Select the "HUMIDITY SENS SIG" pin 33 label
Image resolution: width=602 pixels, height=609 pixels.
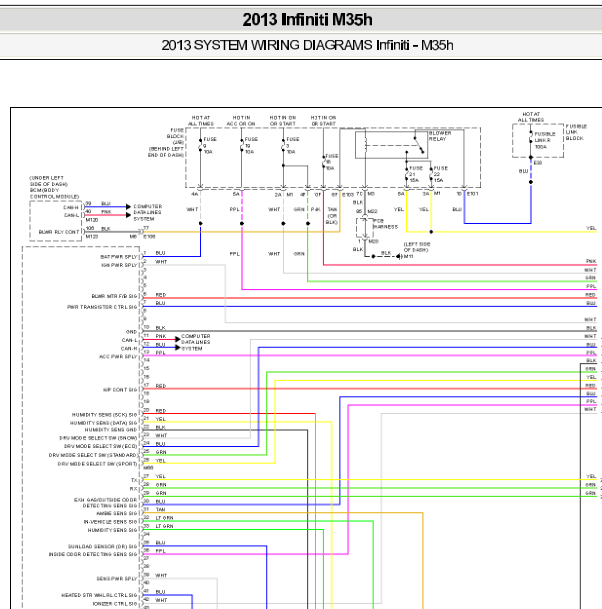[x=112, y=530]
